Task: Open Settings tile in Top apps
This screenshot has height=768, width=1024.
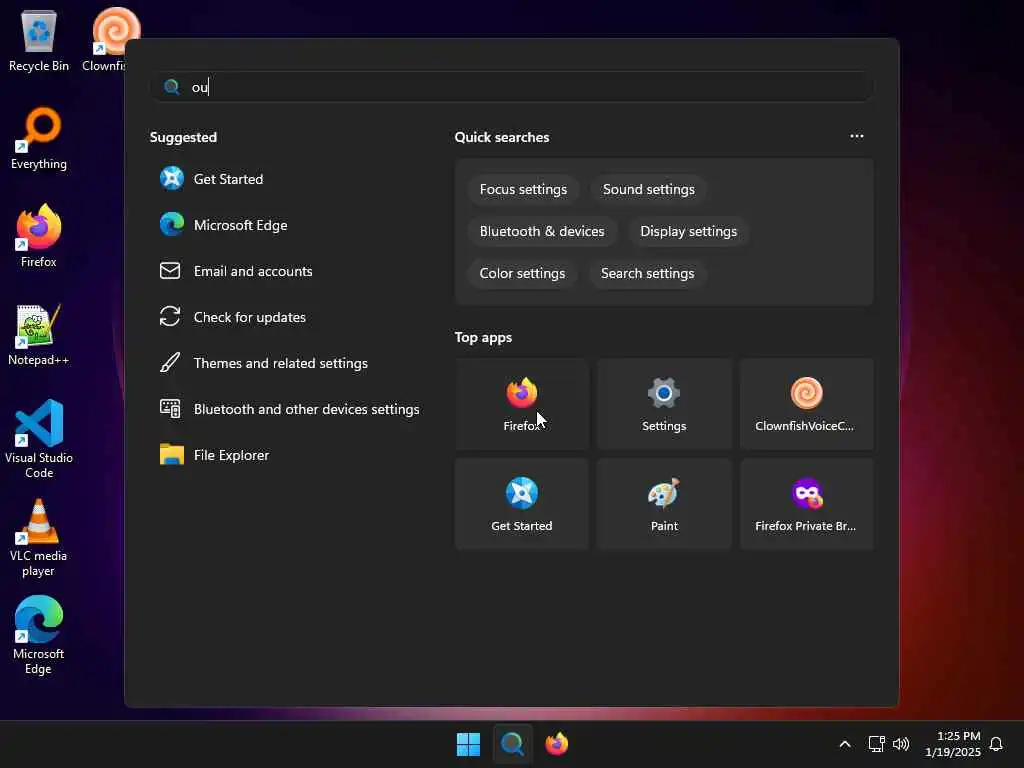Action: 664,404
